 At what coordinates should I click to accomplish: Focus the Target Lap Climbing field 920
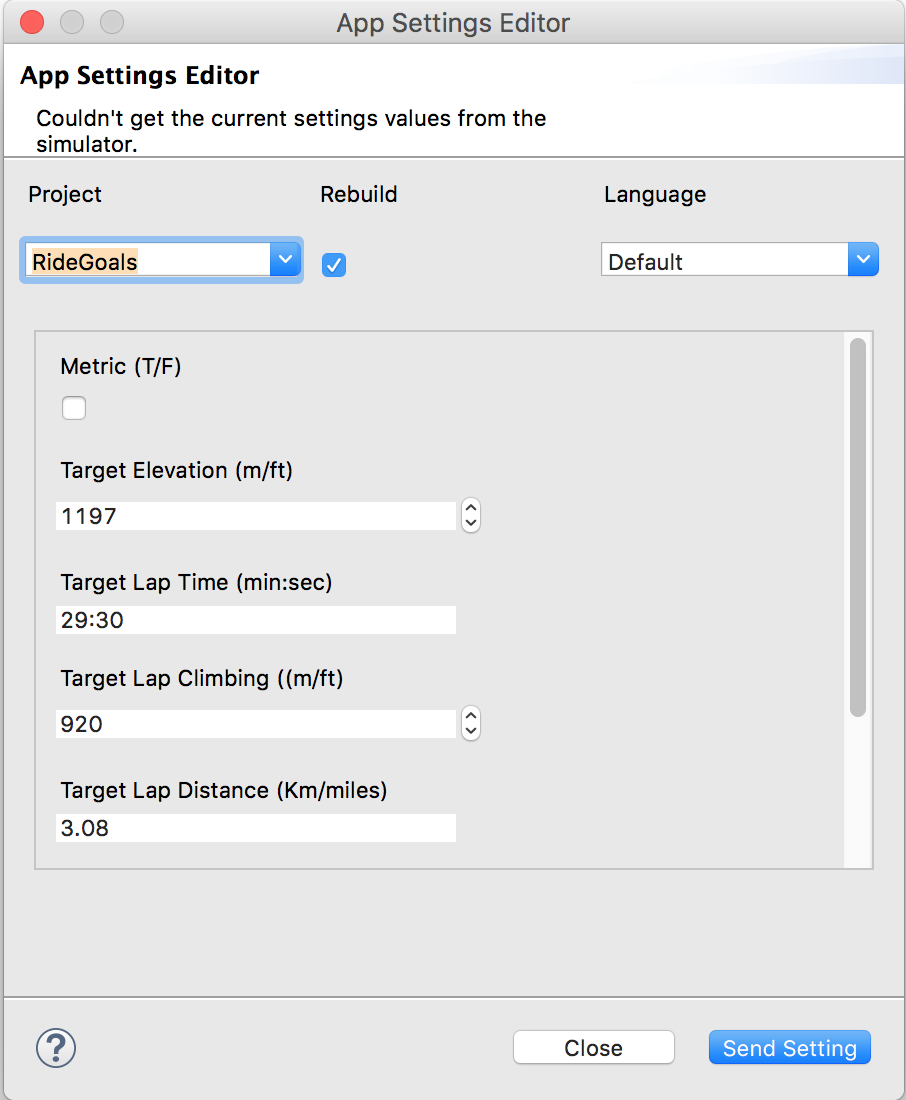[256, 724]
